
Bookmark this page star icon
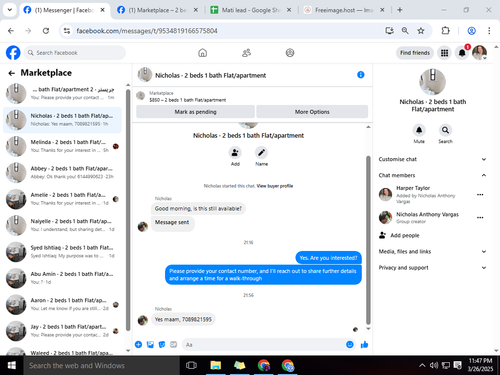(x=421, y=31)
